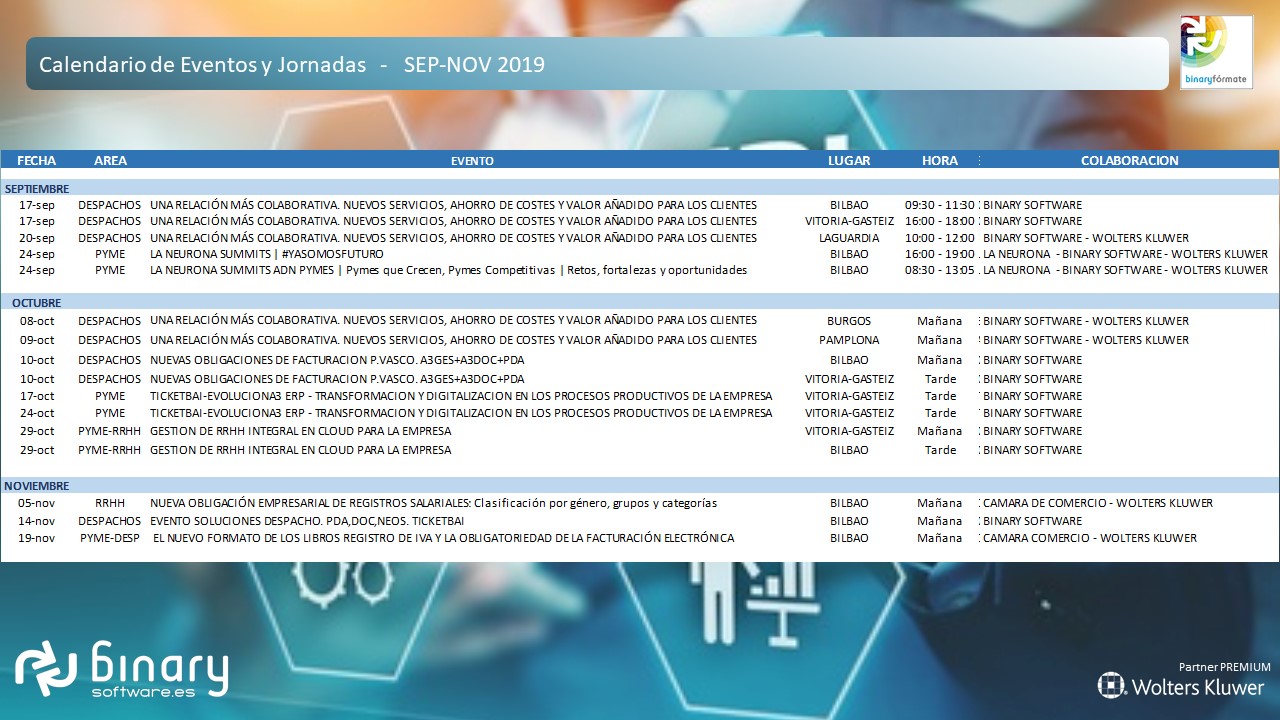The width and height of the screenshot is (1280, 720).
Task: Click the EVENTO column header
Action: 472,161
